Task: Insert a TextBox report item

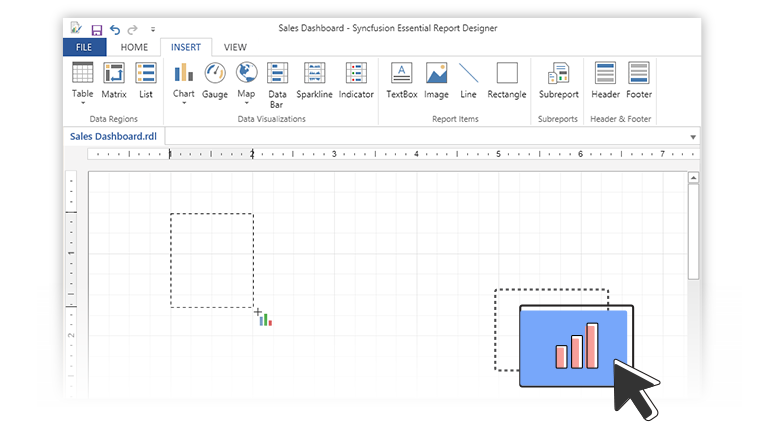Action: pos(402,80)
